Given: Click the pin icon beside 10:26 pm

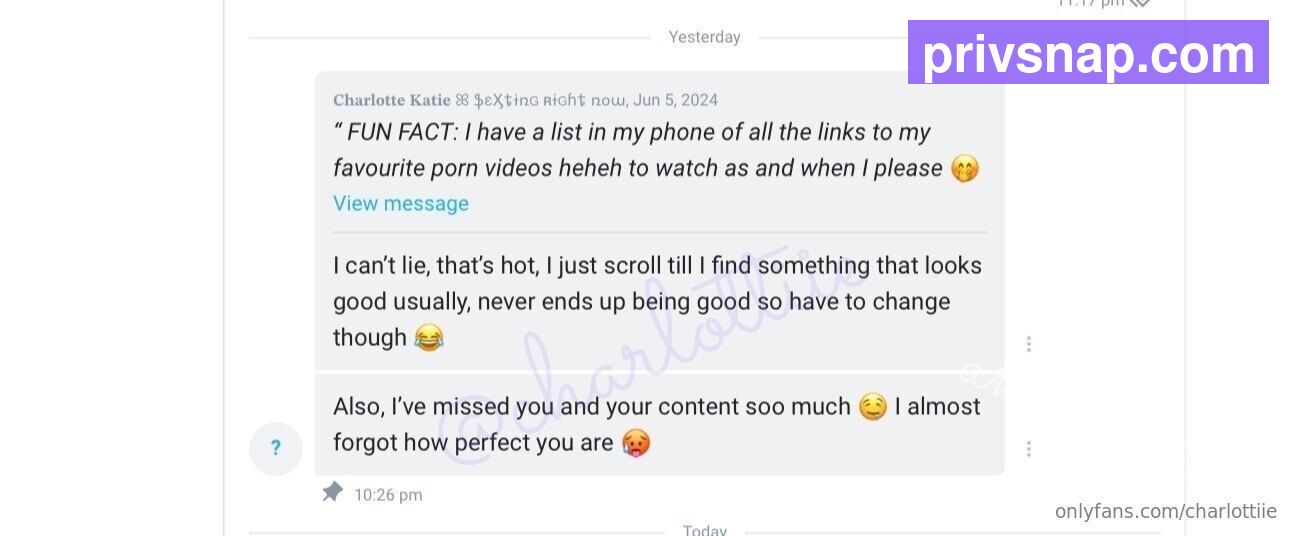Looking at the screenshot, I should click(x=332, y=492).
